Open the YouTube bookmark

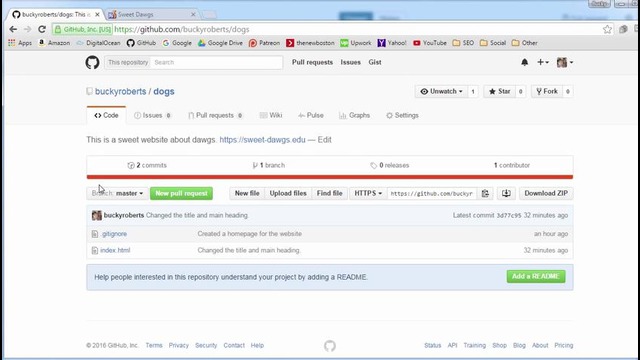pyautogui.click(x=430, y=43)
